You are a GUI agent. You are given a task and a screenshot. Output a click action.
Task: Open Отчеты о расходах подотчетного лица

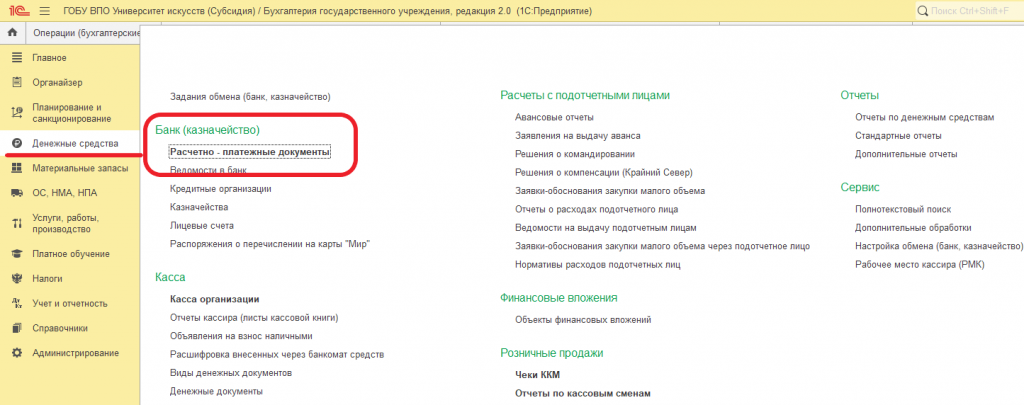596,209
